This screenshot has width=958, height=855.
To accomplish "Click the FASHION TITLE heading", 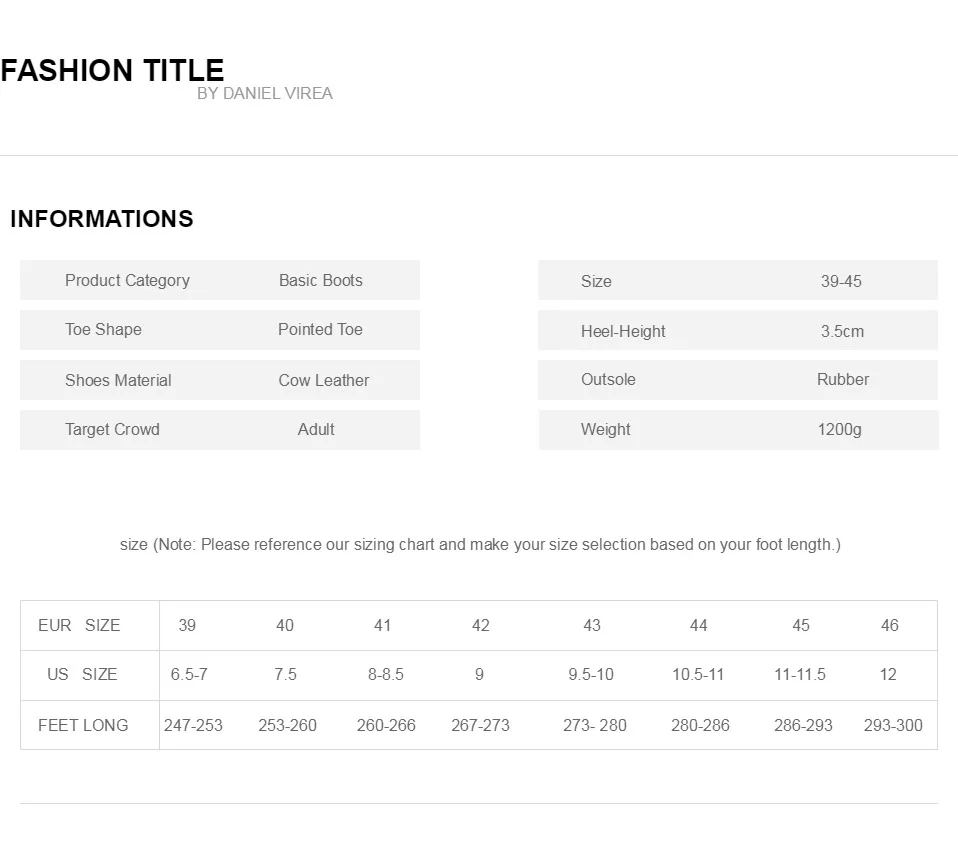I will pos(112,70).
